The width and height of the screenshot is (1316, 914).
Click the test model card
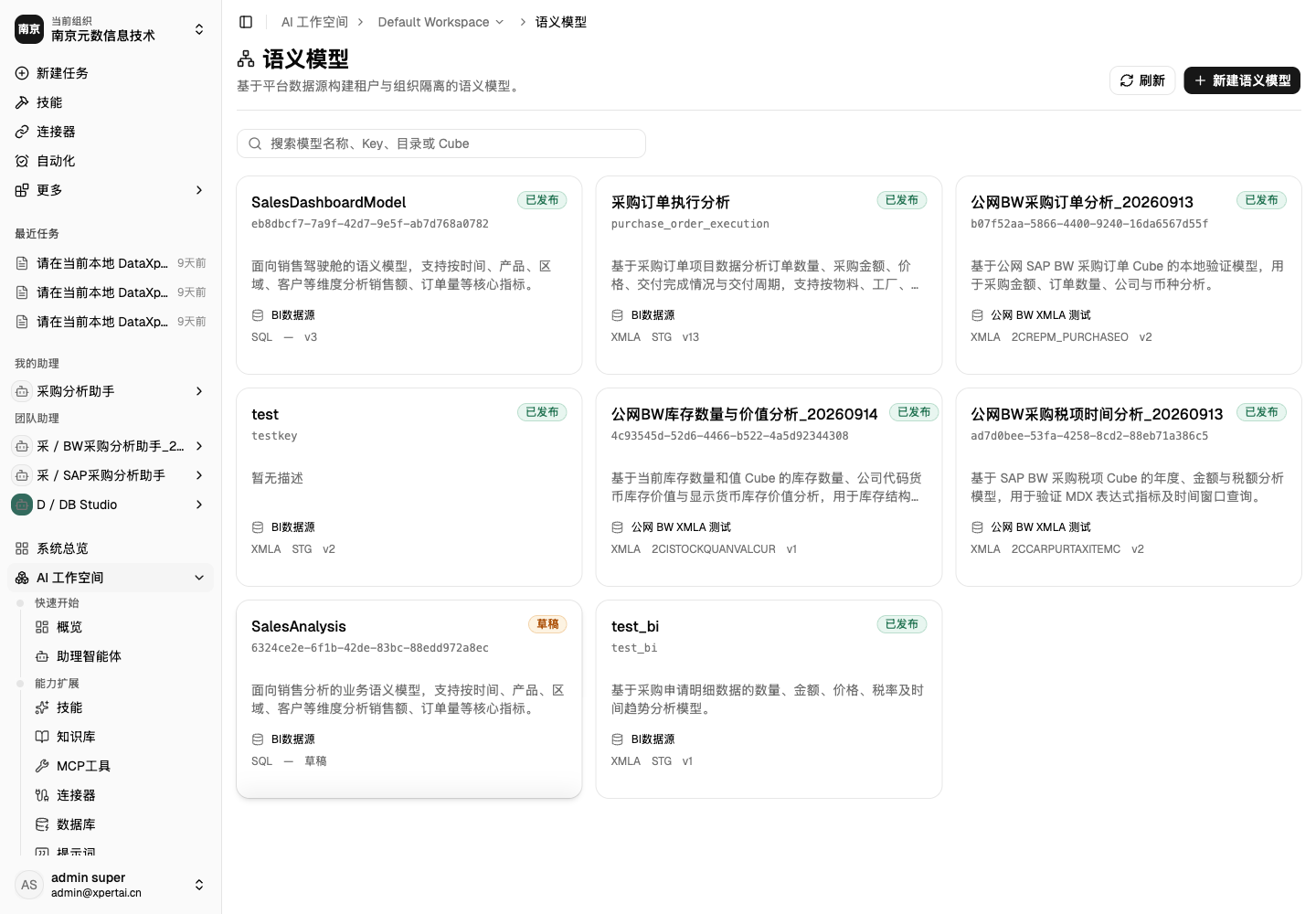409,487
